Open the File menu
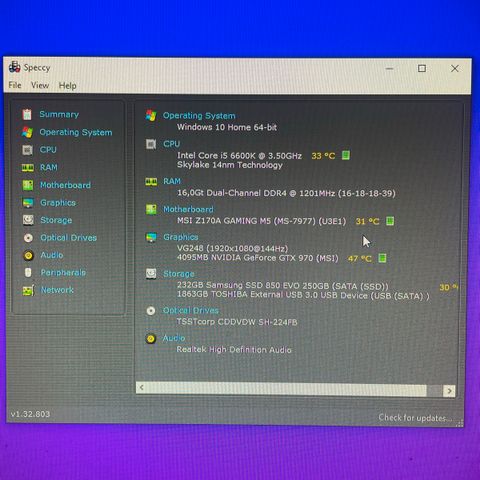480x480 pixels. [x=15, y=85]
